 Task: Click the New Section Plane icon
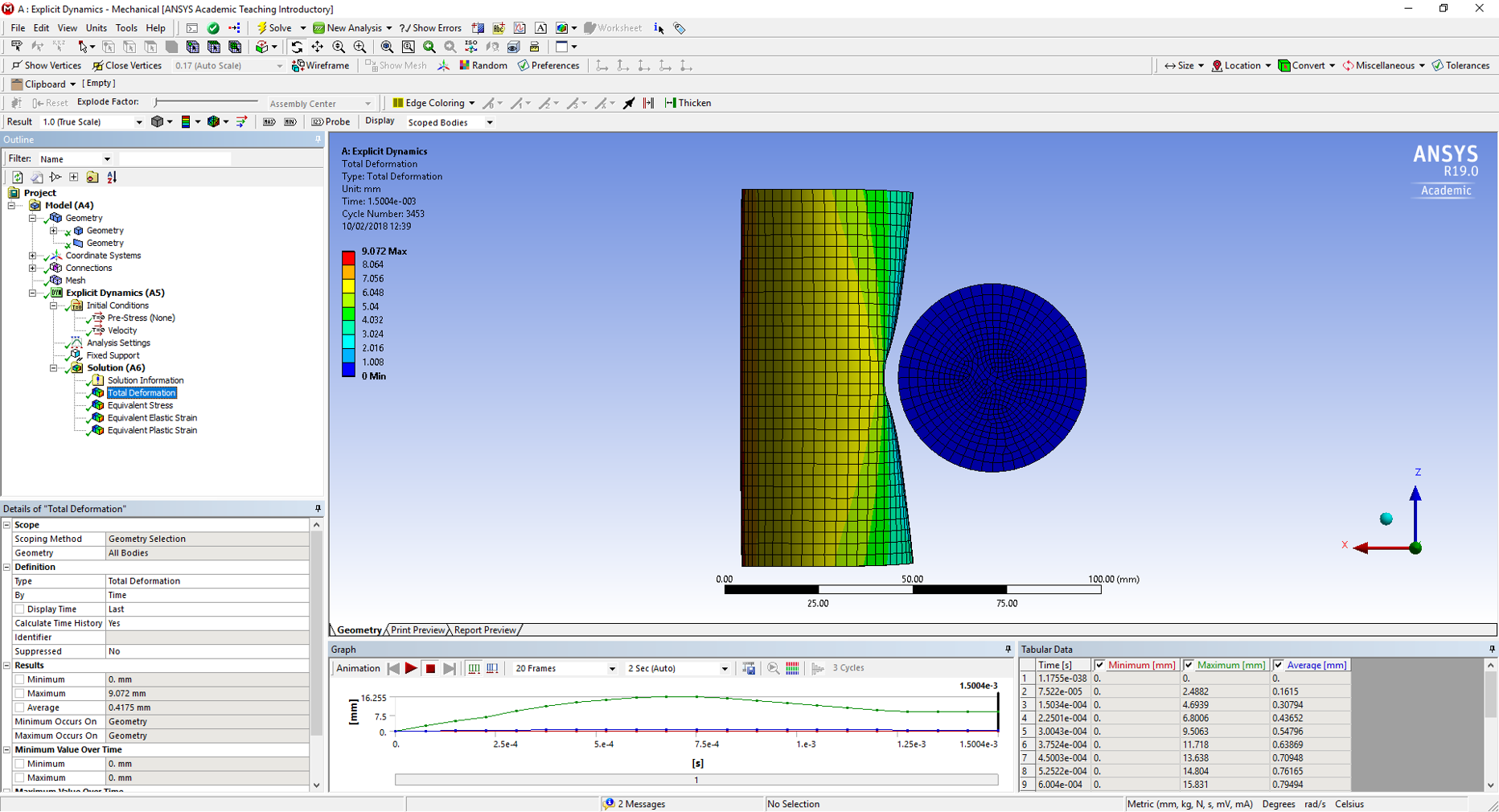pyautogui.click(x=478, y=28)
